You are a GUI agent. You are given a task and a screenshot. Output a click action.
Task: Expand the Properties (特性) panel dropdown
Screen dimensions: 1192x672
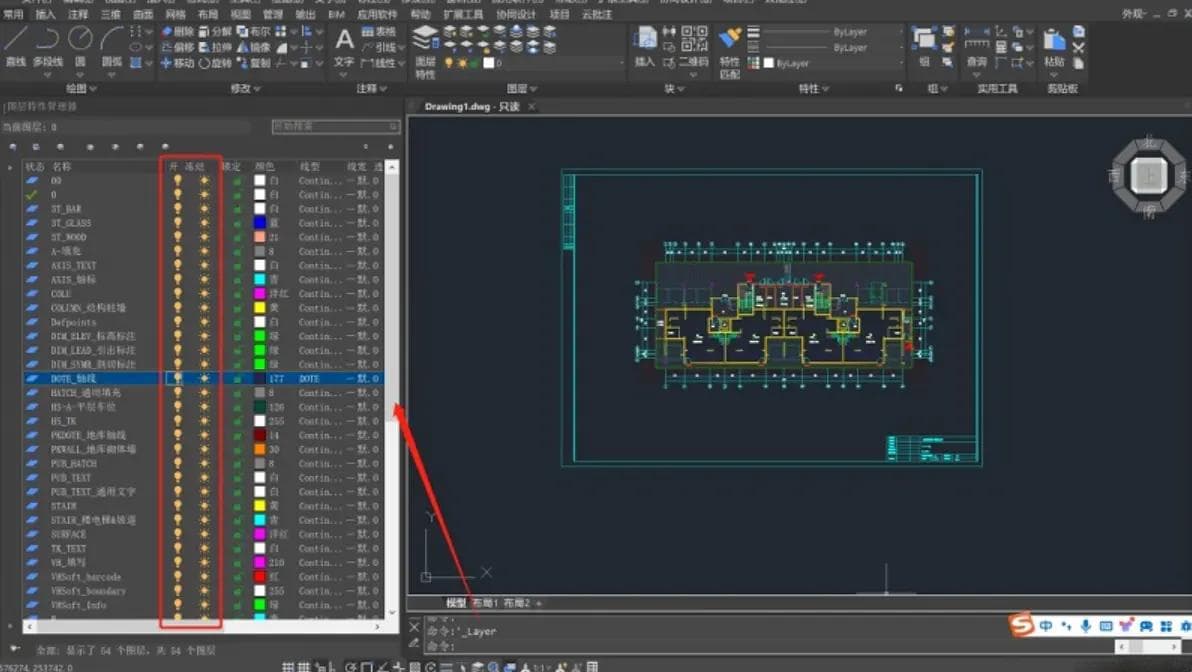pos(813,89)
